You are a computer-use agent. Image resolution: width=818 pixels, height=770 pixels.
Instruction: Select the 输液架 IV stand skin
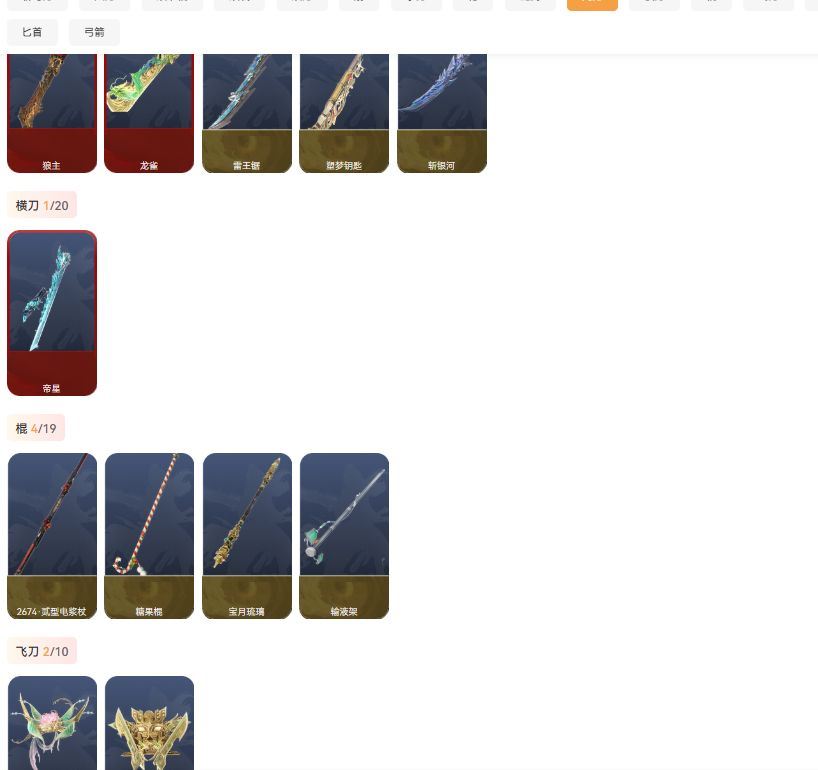click(344, 536)
